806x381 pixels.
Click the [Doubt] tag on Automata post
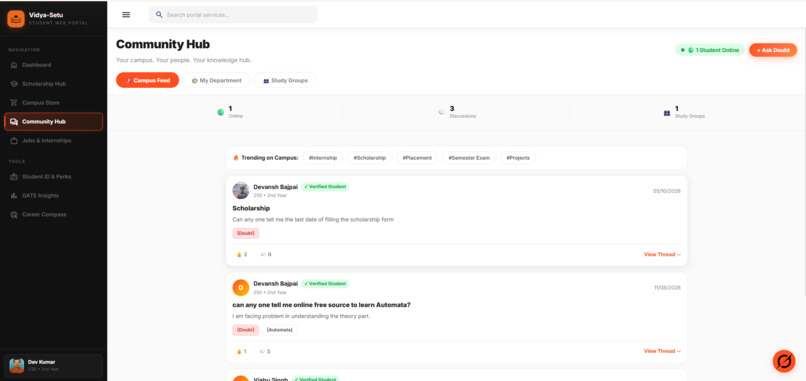point(246,330)
